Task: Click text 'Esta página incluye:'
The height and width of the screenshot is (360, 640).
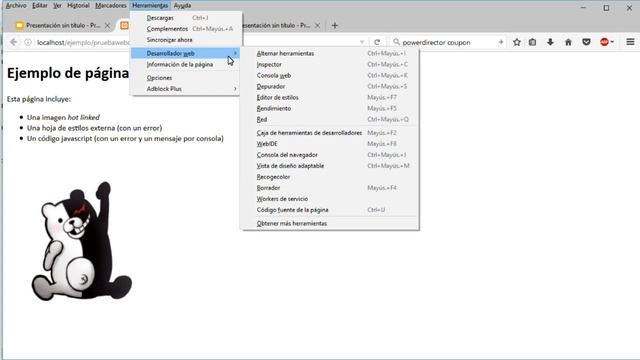Action: pos(39,99)
